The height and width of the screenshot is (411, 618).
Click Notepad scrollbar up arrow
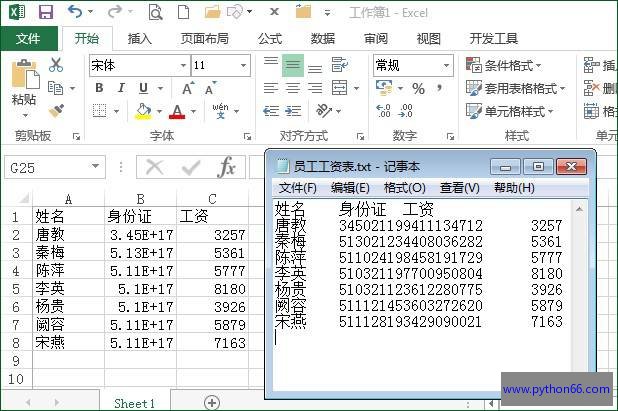tap(579, 209)
